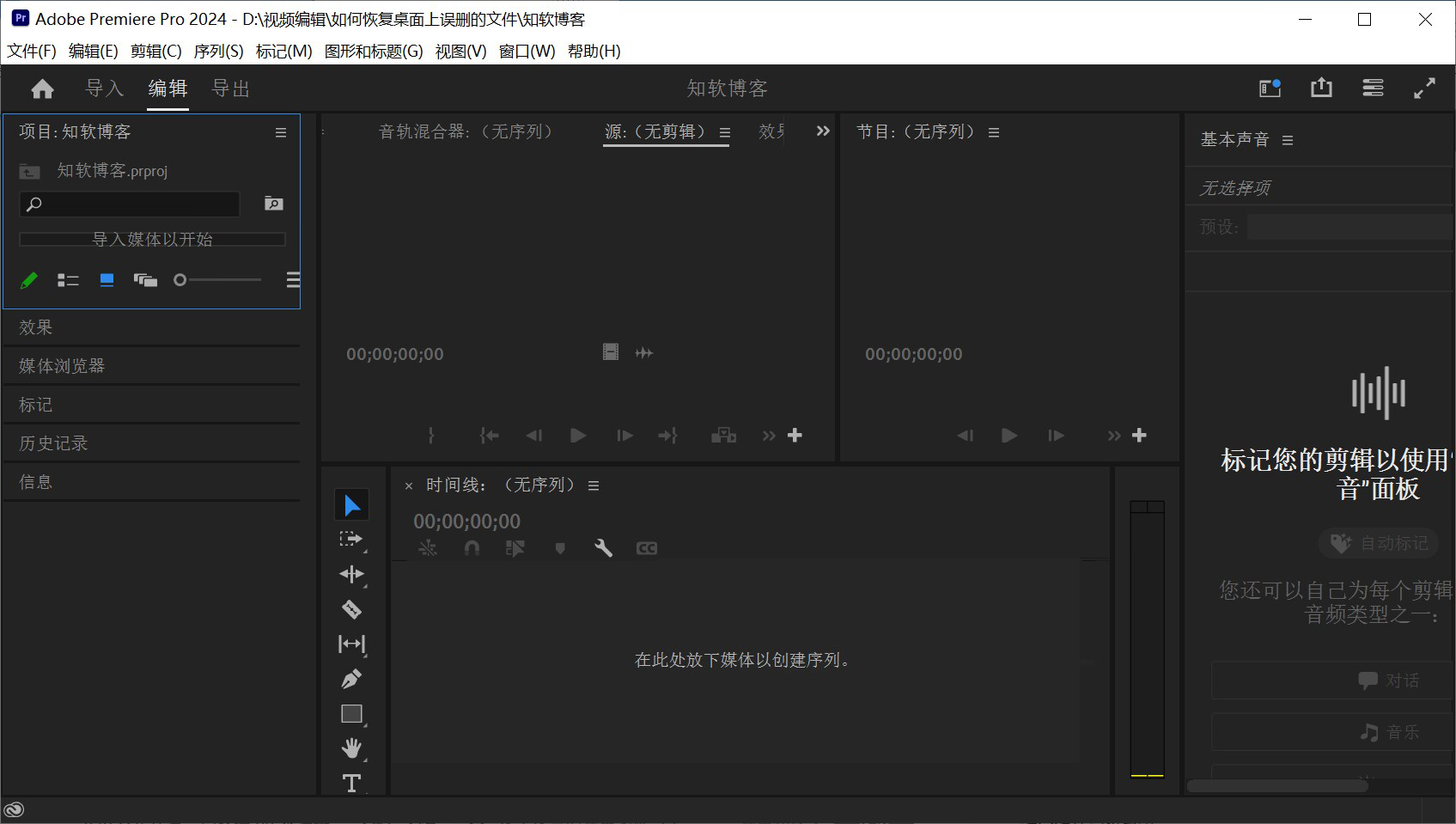Go to out point in source monitor
Viewport: 1456px width, 824px height.
[668, 436]
